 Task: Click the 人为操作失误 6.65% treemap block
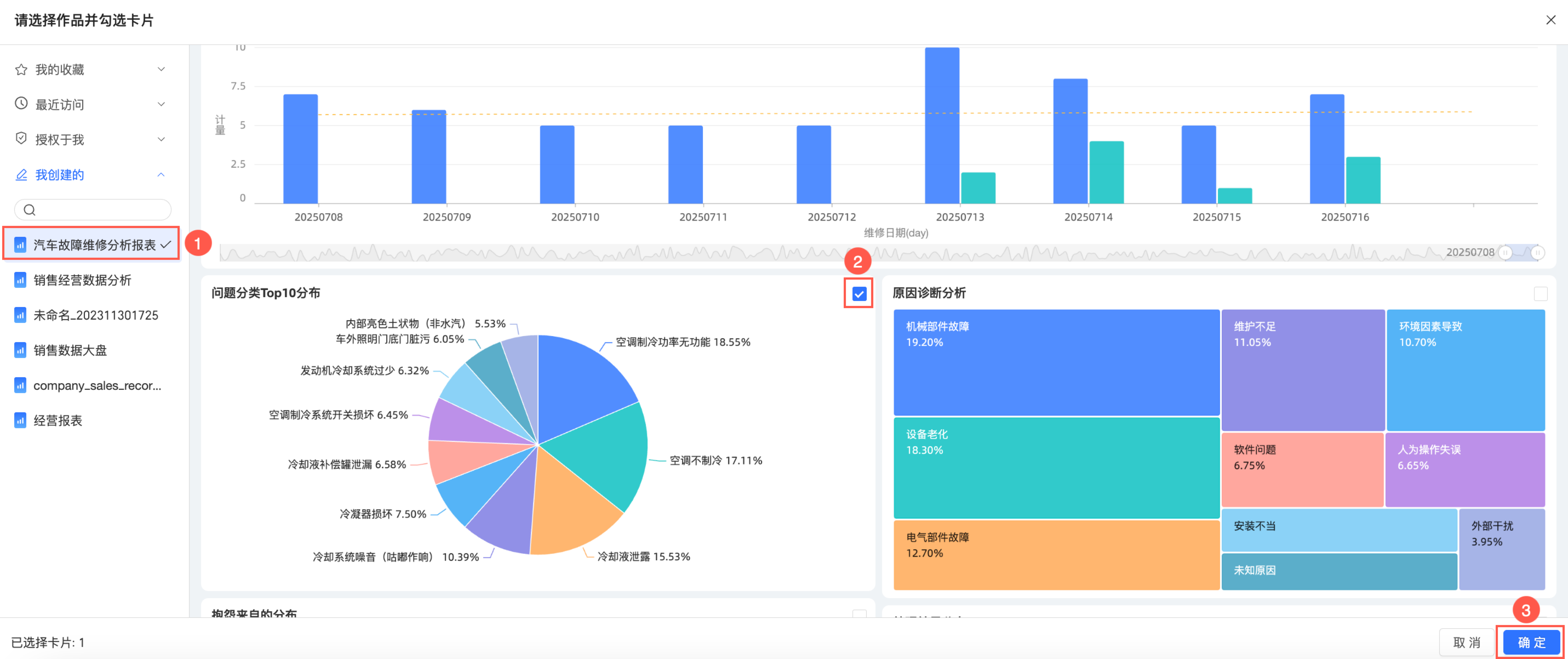[x=1464, y=470]
